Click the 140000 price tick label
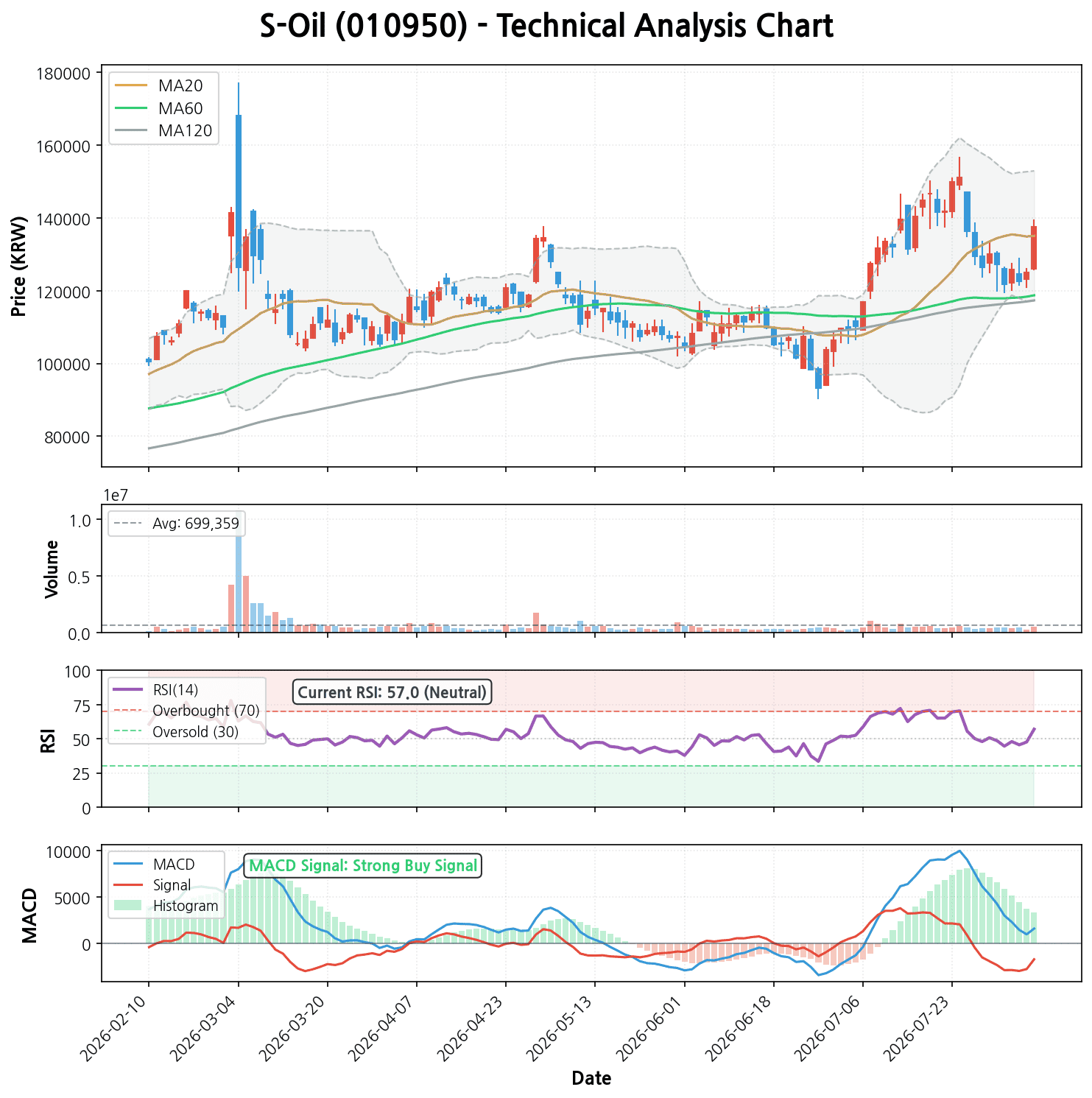The image size is (1092, 1098). [63, 219]
